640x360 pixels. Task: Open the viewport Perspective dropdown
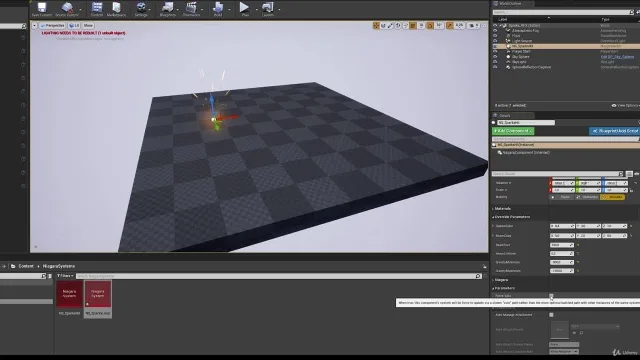52,26
